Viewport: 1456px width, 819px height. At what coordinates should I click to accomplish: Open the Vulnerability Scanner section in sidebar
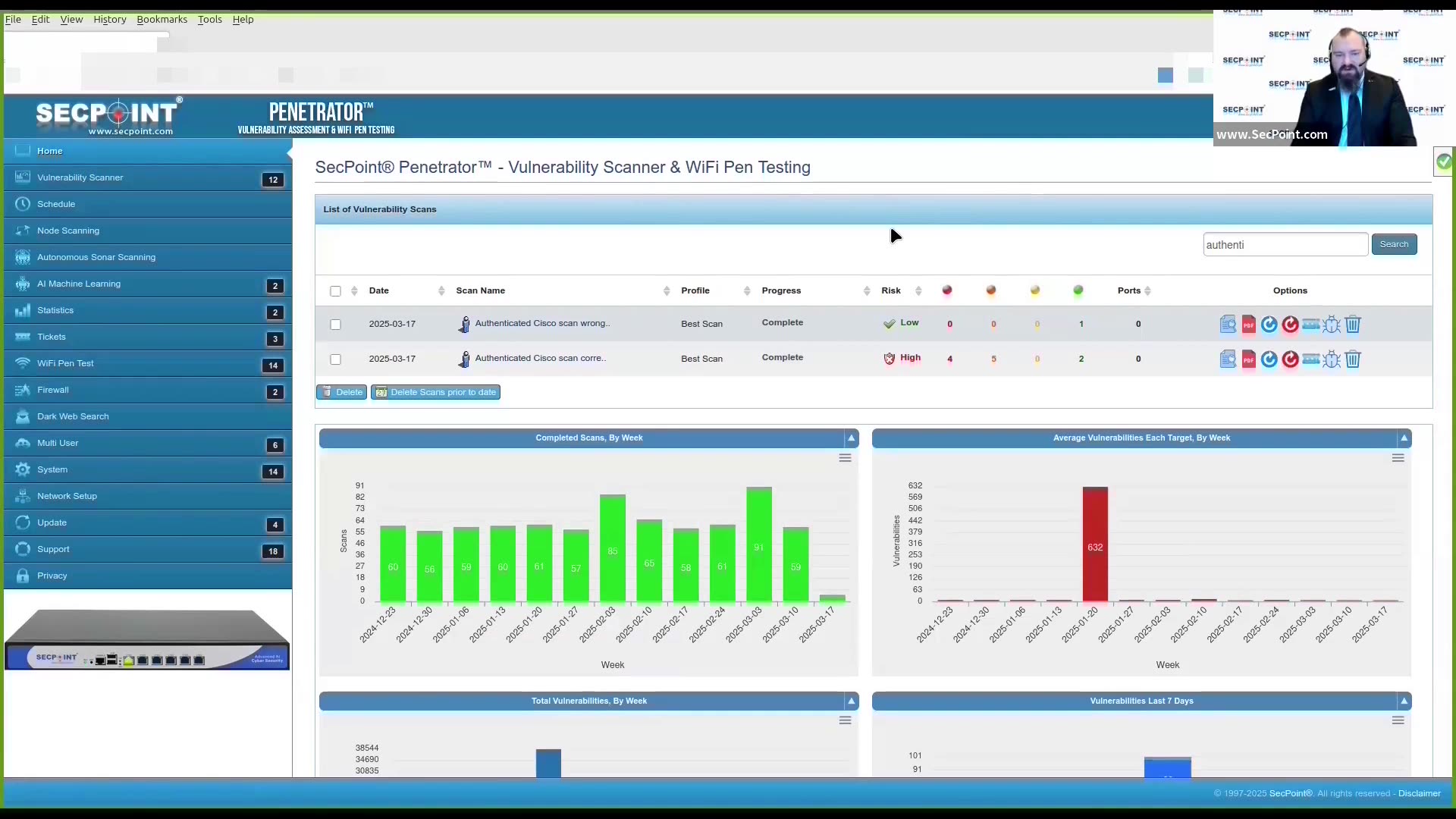(80, 177)
